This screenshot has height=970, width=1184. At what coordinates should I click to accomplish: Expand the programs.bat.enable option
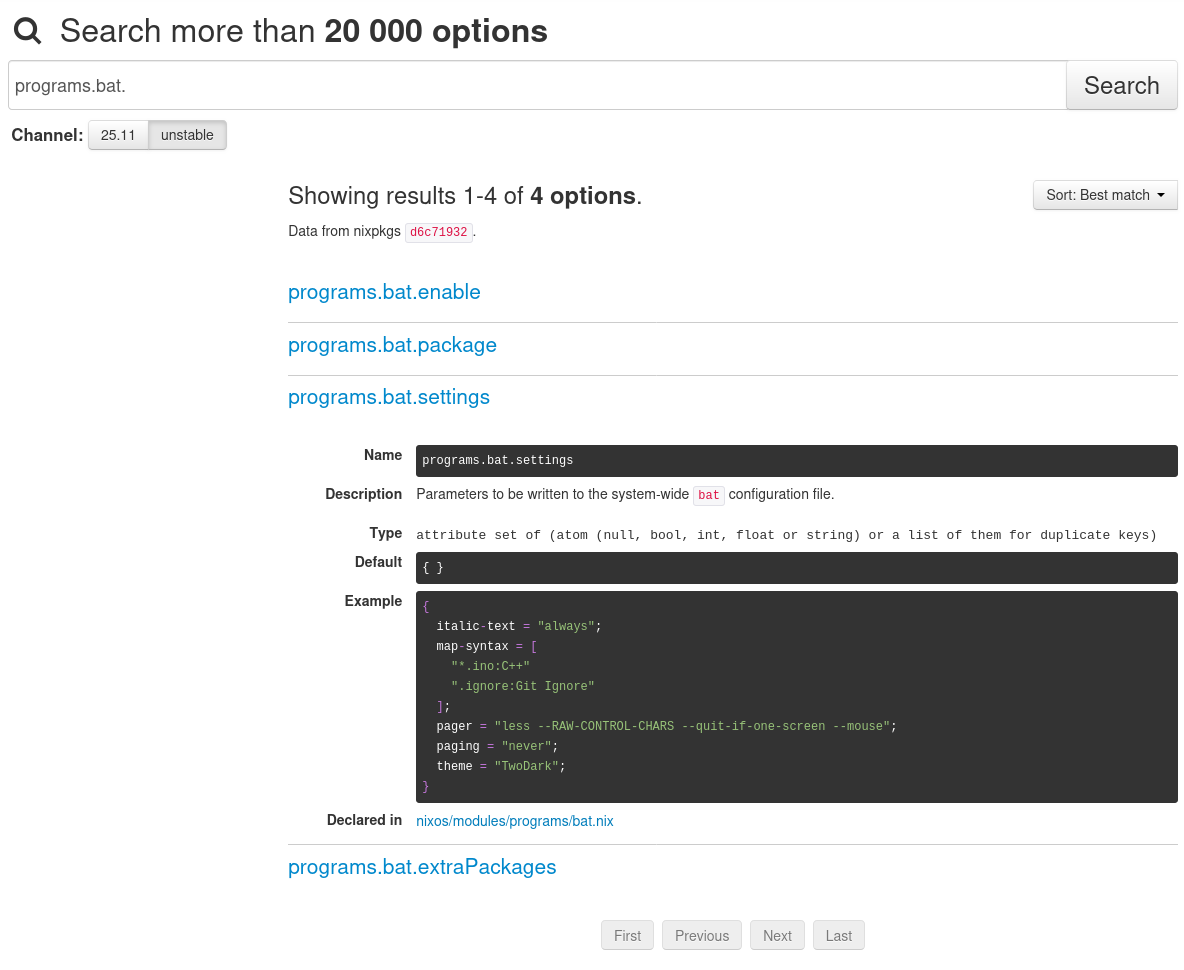point(384,292)
